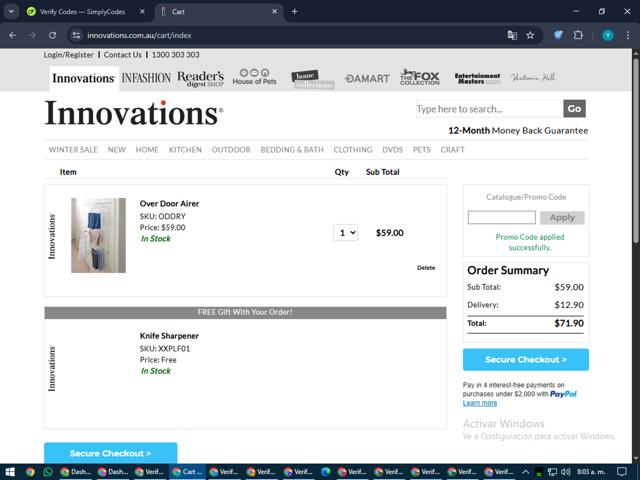The height and width of the screenshot is (480, 640).
Task: Click the Catalogue/Promo Code input box
Action: pyautogui.click(x=502, y=218)
